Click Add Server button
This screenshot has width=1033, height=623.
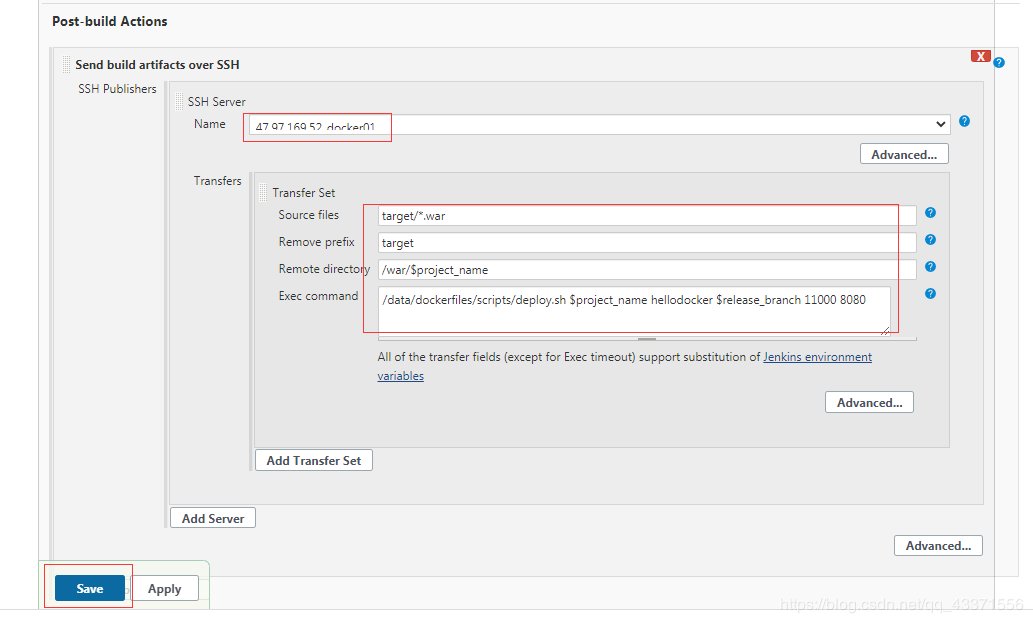213,518
